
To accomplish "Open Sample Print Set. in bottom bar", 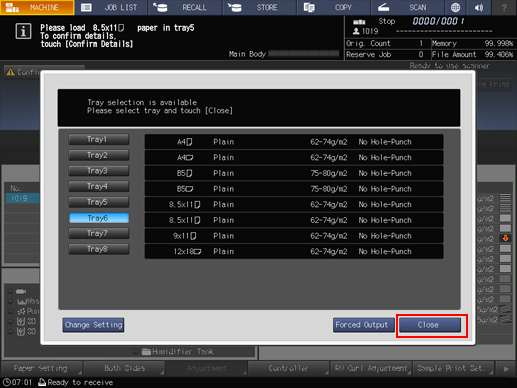I will click(453, 368).
